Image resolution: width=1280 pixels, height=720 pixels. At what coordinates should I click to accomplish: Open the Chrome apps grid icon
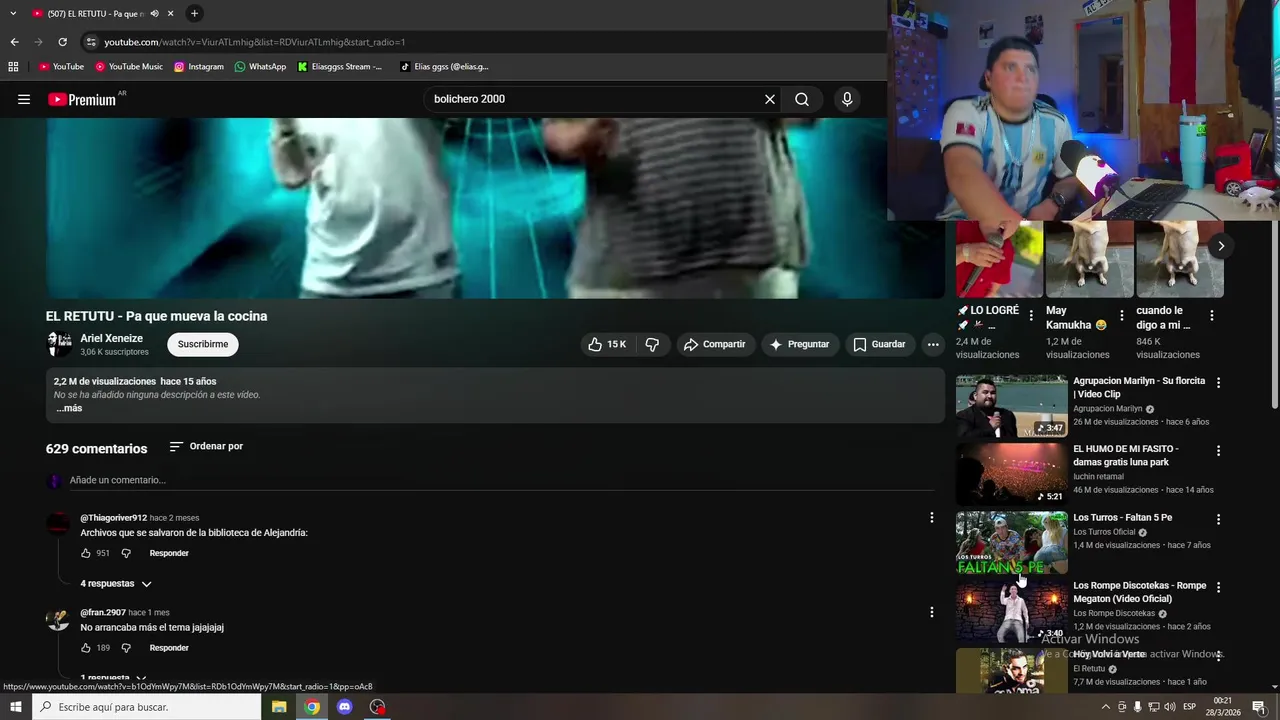click(13, 67)
